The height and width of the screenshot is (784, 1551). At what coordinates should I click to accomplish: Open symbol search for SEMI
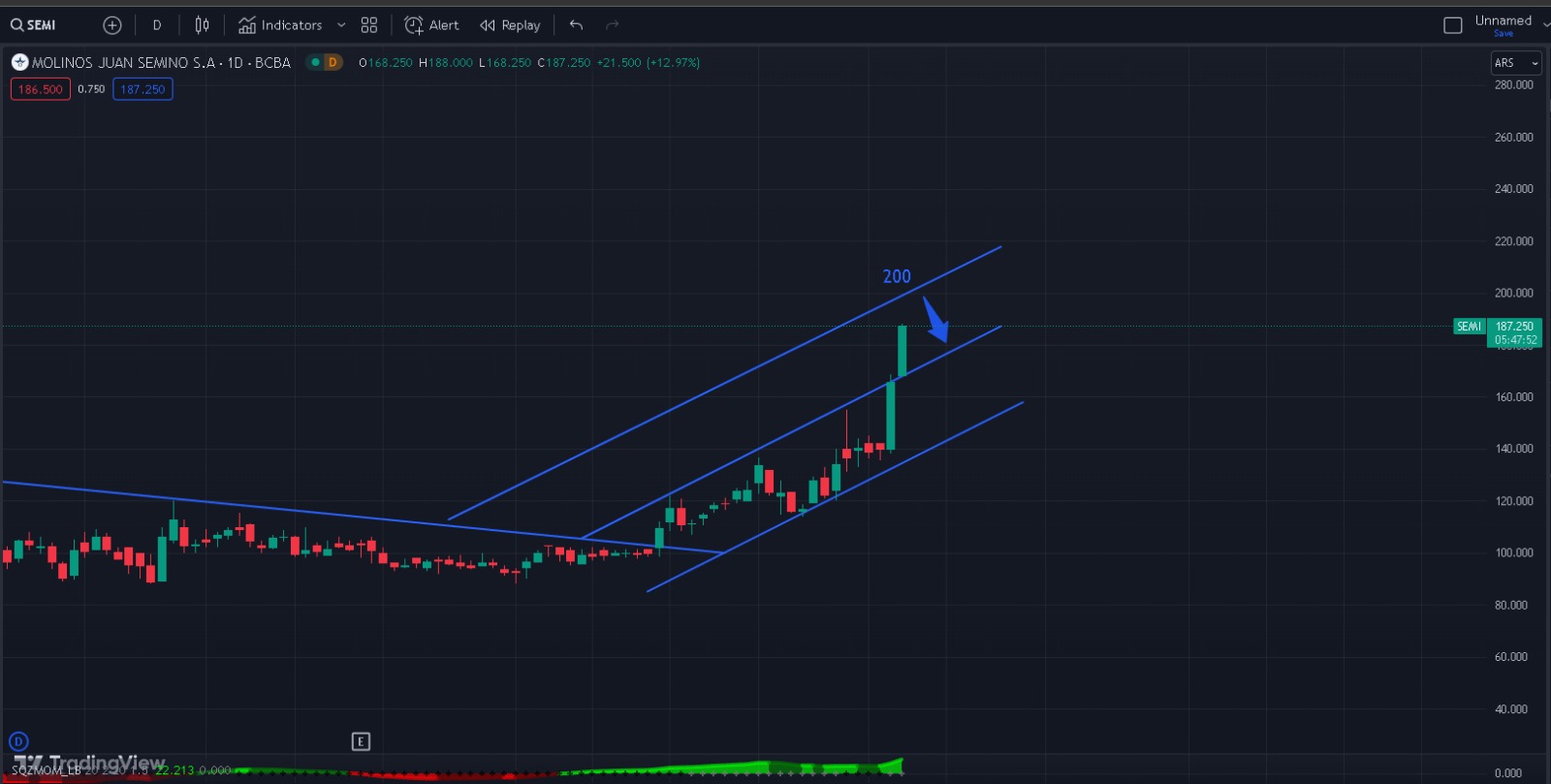(34, 25)
